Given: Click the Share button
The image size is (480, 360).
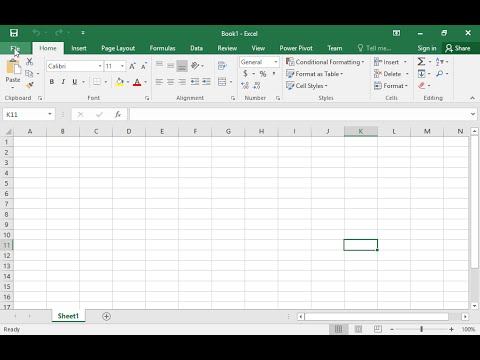Looking at the screenshot, I should tap(458, 48).
